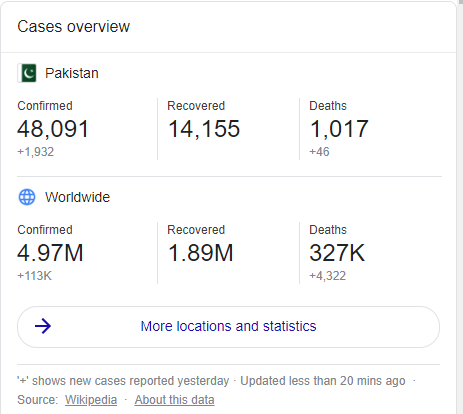Click the arrow icon in the More locations button
Viewport: 463px width, 414px height.
click(43, 326)
